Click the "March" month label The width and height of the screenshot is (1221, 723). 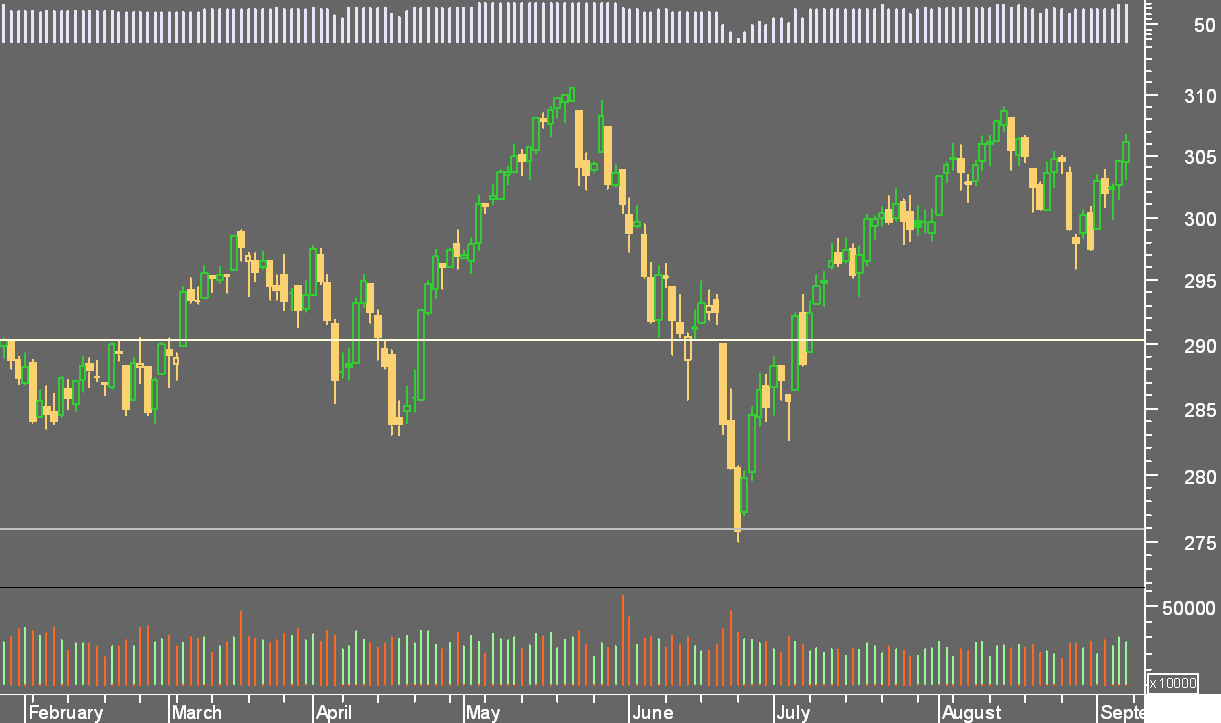point(196,713)
